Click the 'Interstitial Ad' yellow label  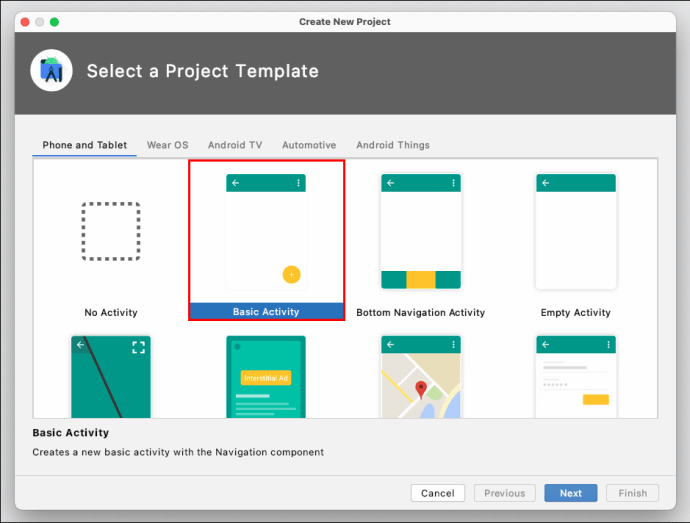point(266,378)
